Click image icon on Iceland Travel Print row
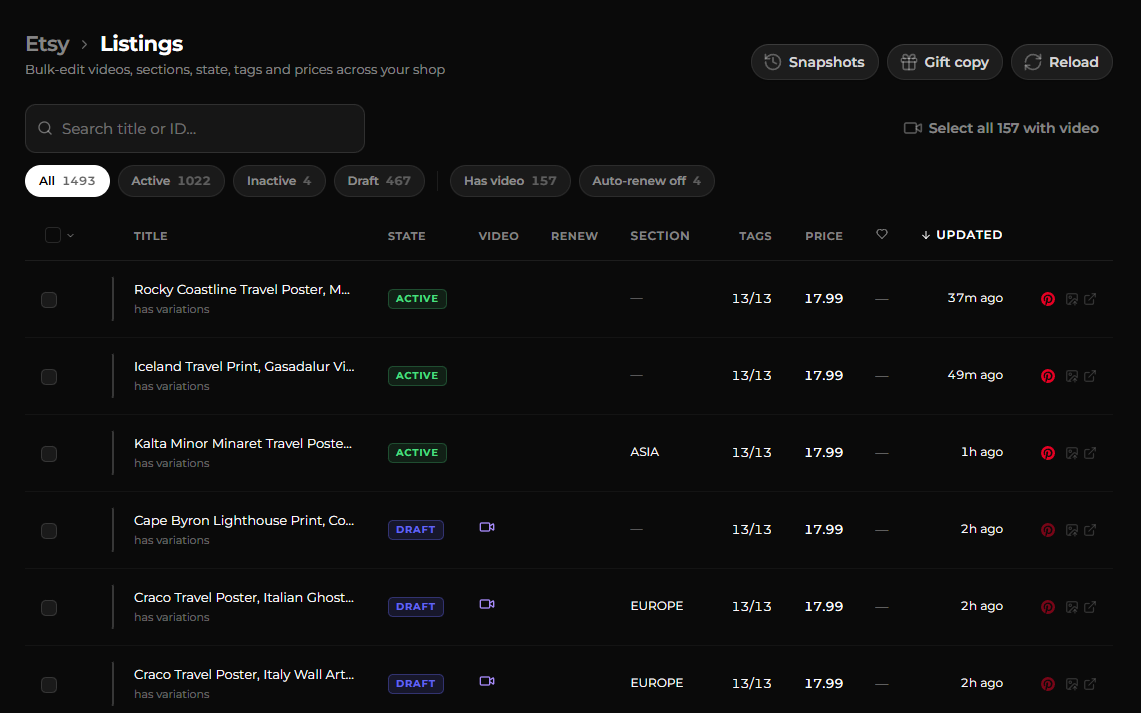Screen dimensions: 1141x713 (x=1072, y=376)
